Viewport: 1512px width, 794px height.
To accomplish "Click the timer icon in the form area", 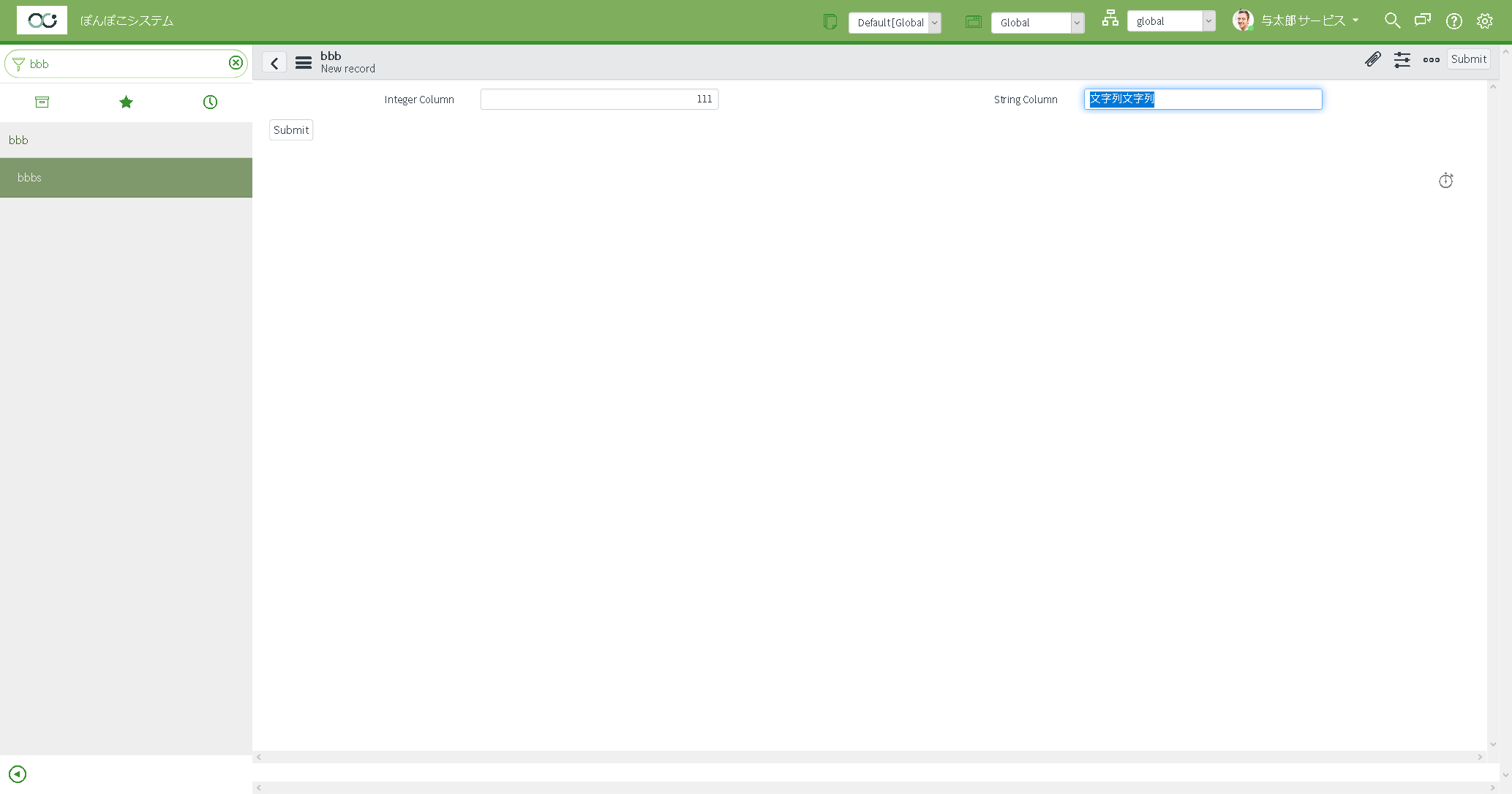I will (1445, 180).
